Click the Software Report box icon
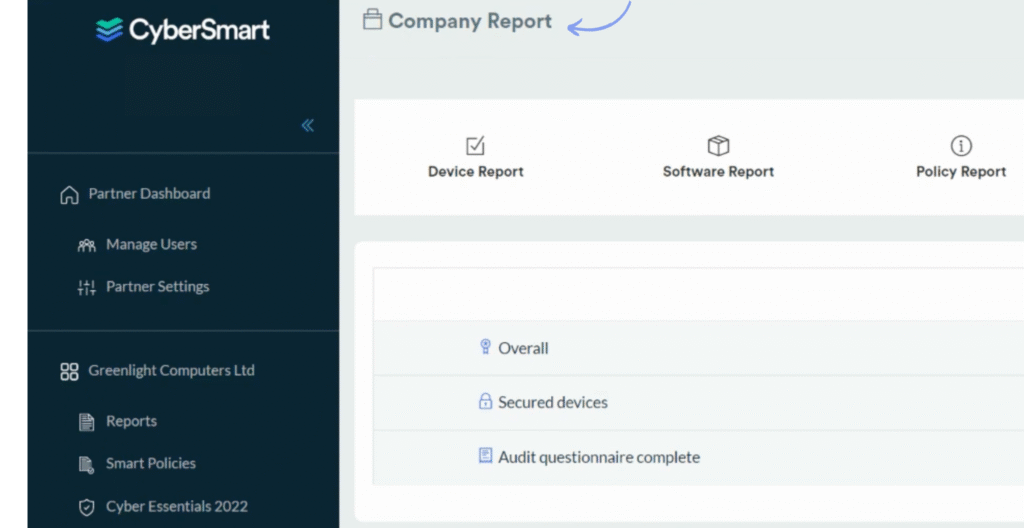 (718, 146)
